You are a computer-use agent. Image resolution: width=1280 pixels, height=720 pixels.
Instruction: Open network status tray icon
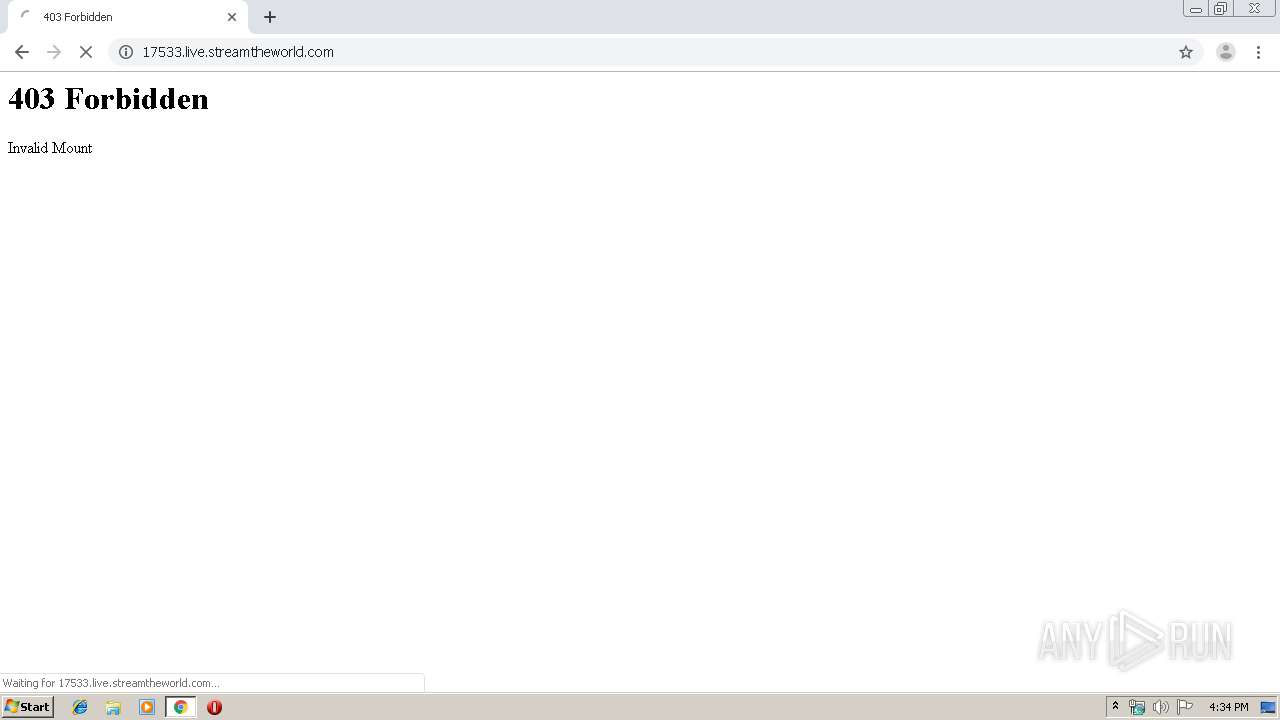point(1137,707)
